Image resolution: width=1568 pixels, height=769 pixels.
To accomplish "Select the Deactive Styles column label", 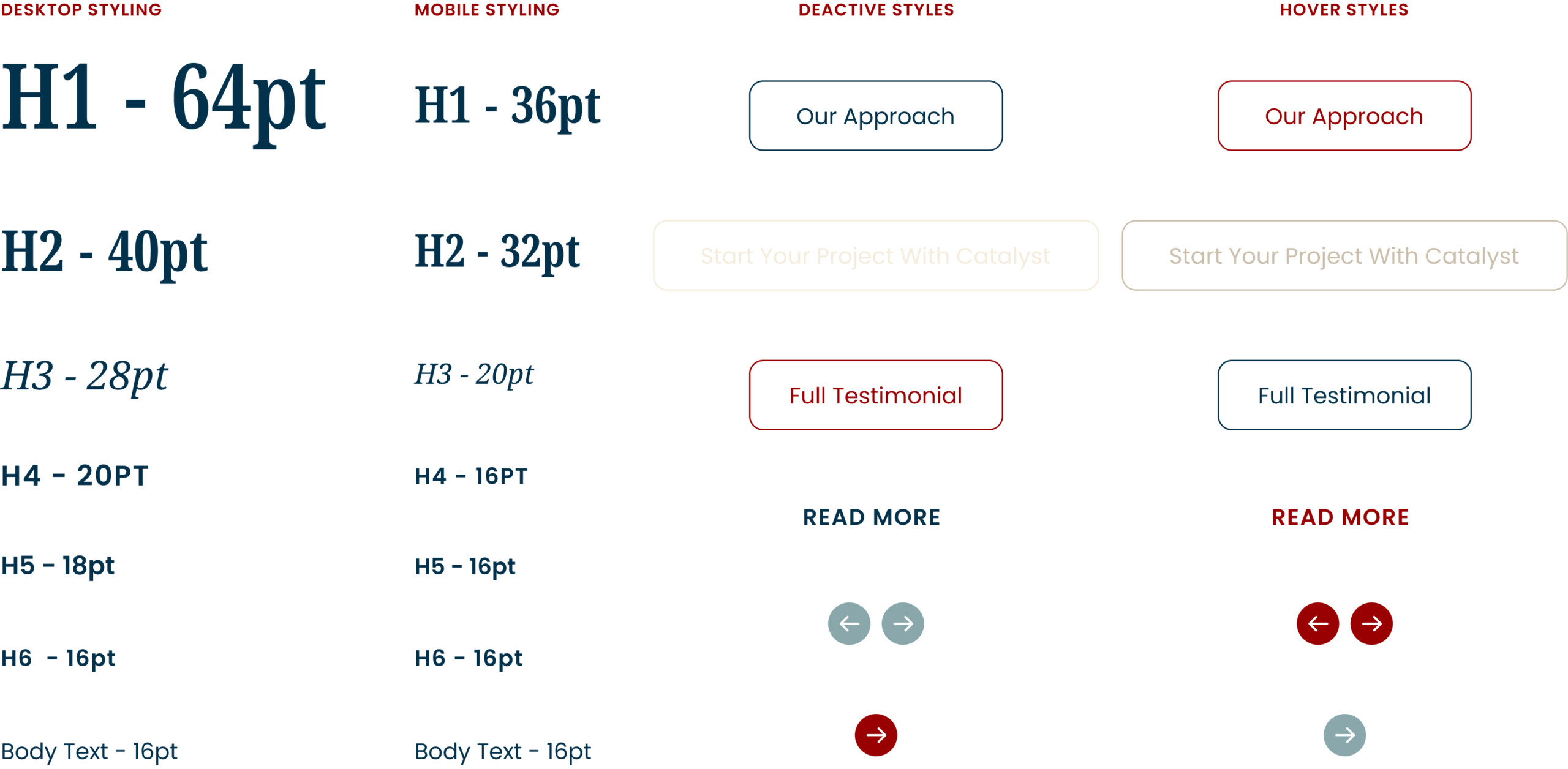I will (x=876, y=10).
